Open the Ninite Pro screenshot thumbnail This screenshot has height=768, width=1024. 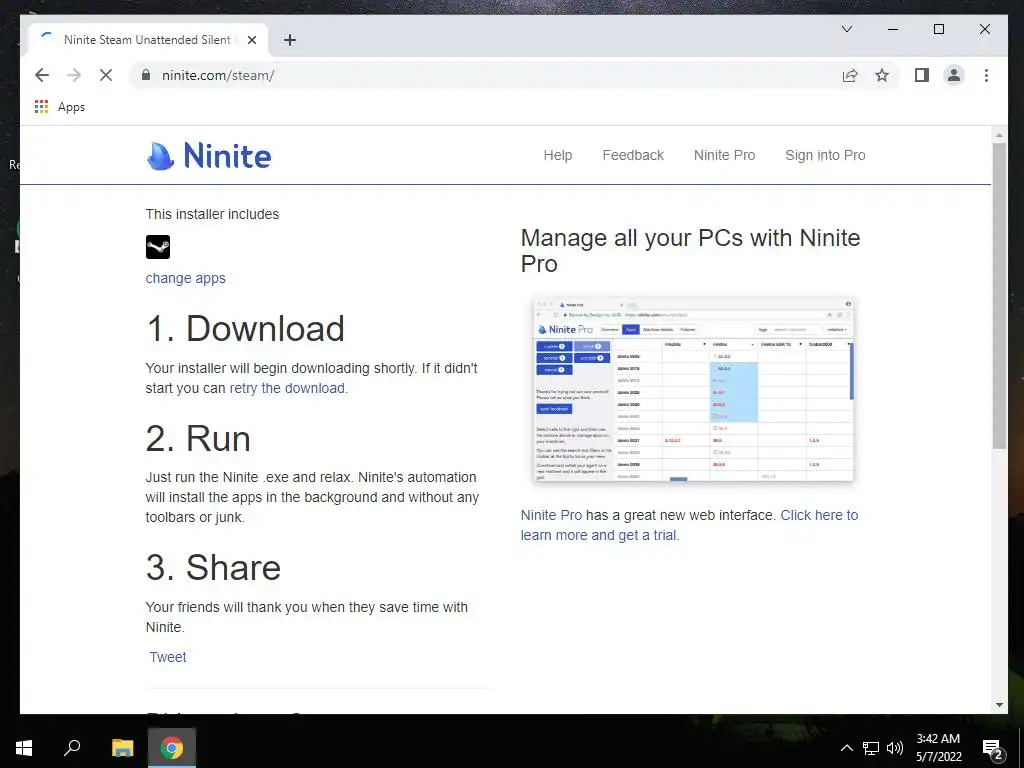click(x=693, y=389)
